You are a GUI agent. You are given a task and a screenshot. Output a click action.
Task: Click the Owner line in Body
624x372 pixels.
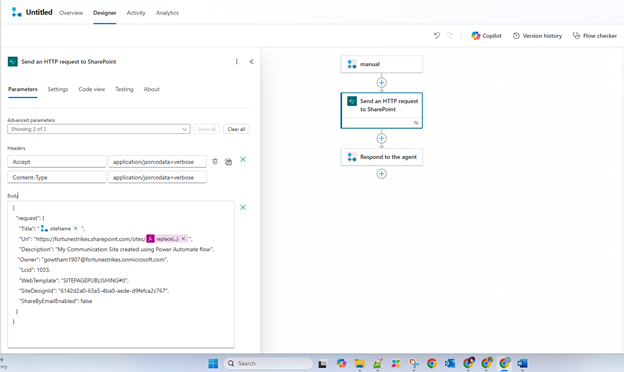click(93, 259)
